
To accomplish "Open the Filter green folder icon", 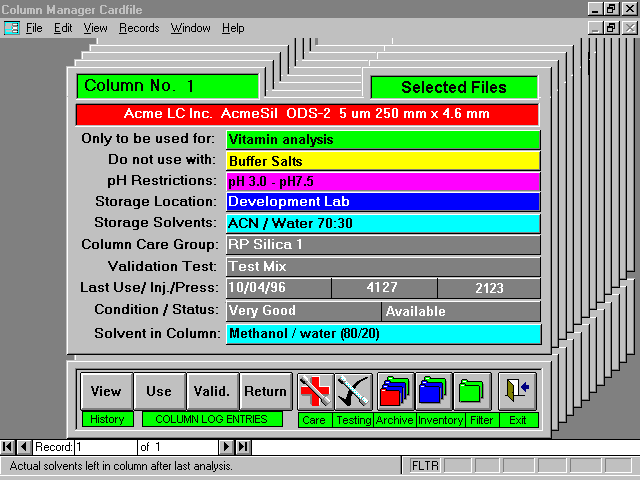I will coord(472,391).
